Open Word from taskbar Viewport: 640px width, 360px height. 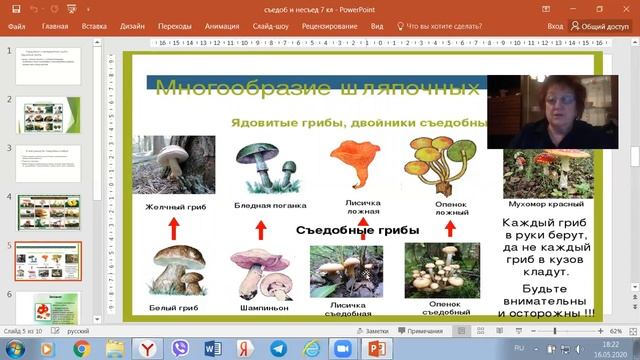point(213,349)
